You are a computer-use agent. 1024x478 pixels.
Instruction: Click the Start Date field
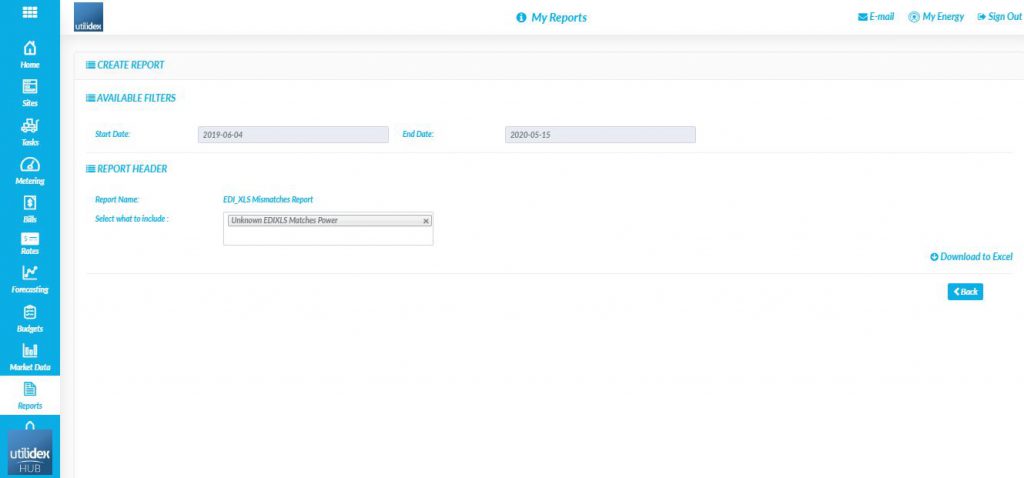[292, 135]
